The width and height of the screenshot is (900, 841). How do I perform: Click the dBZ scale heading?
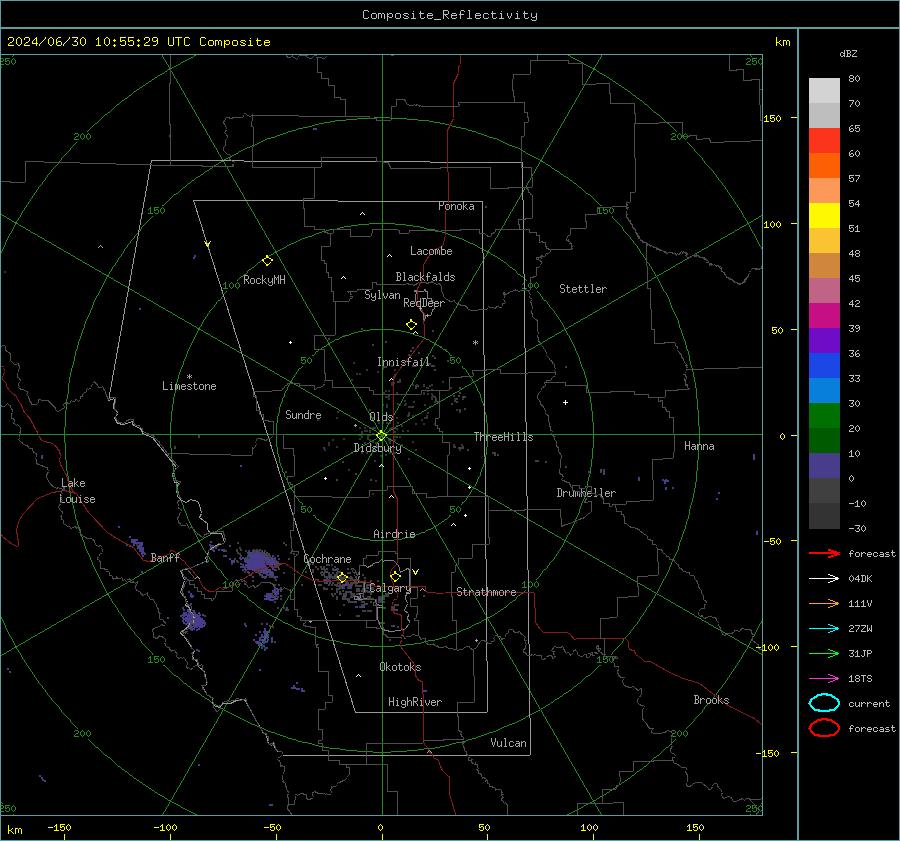[x=848, y=53]
